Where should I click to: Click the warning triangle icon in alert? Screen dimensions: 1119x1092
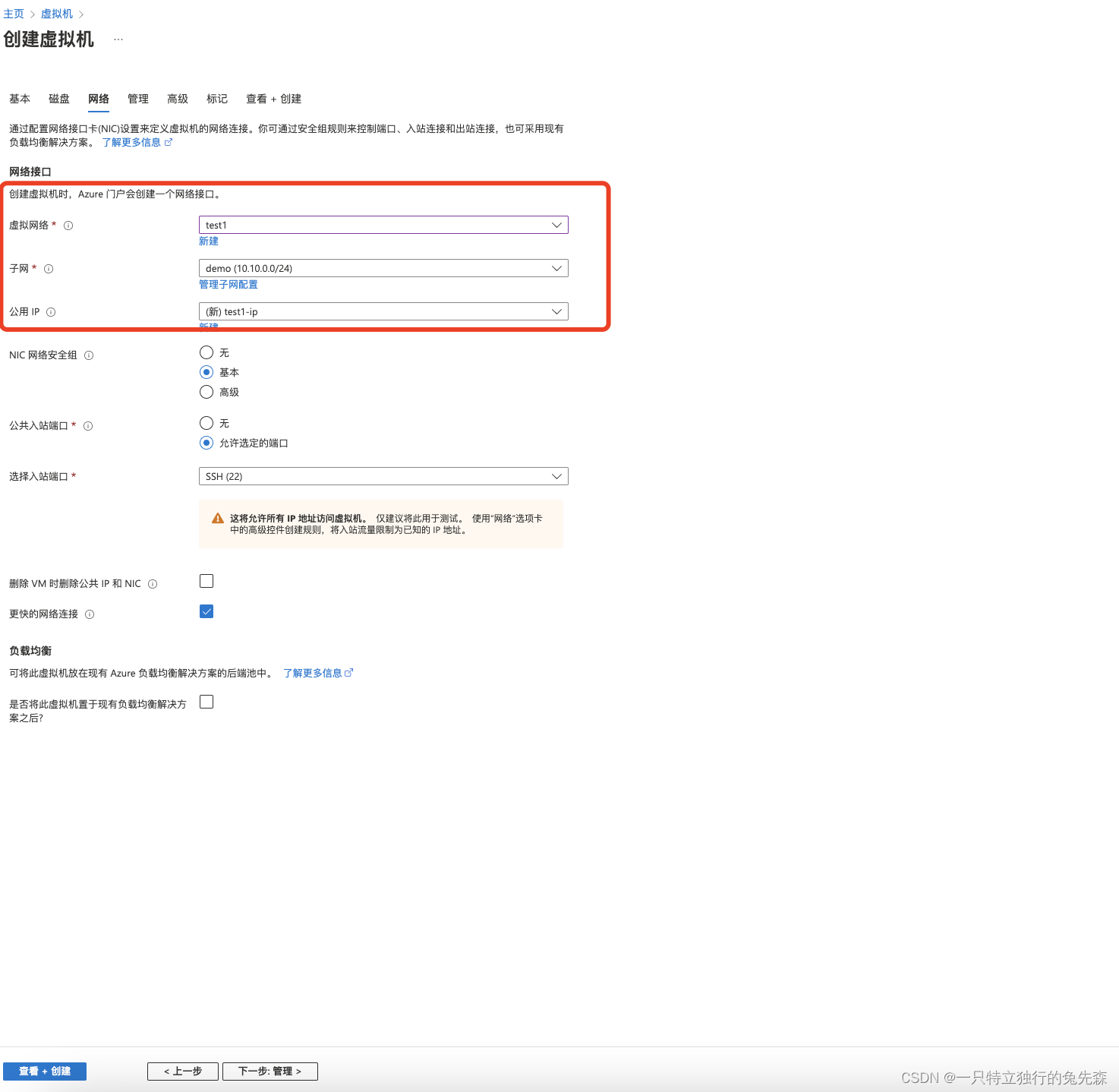218,519
